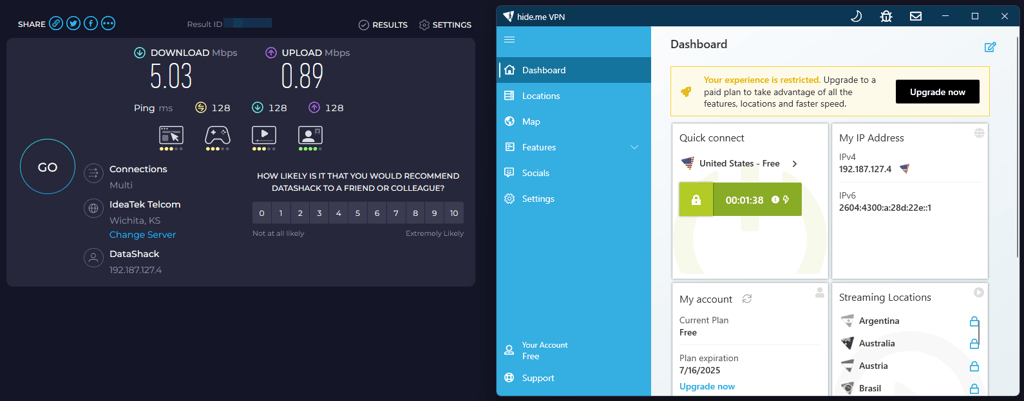Click the idle ping latency icon

[201, 108]
